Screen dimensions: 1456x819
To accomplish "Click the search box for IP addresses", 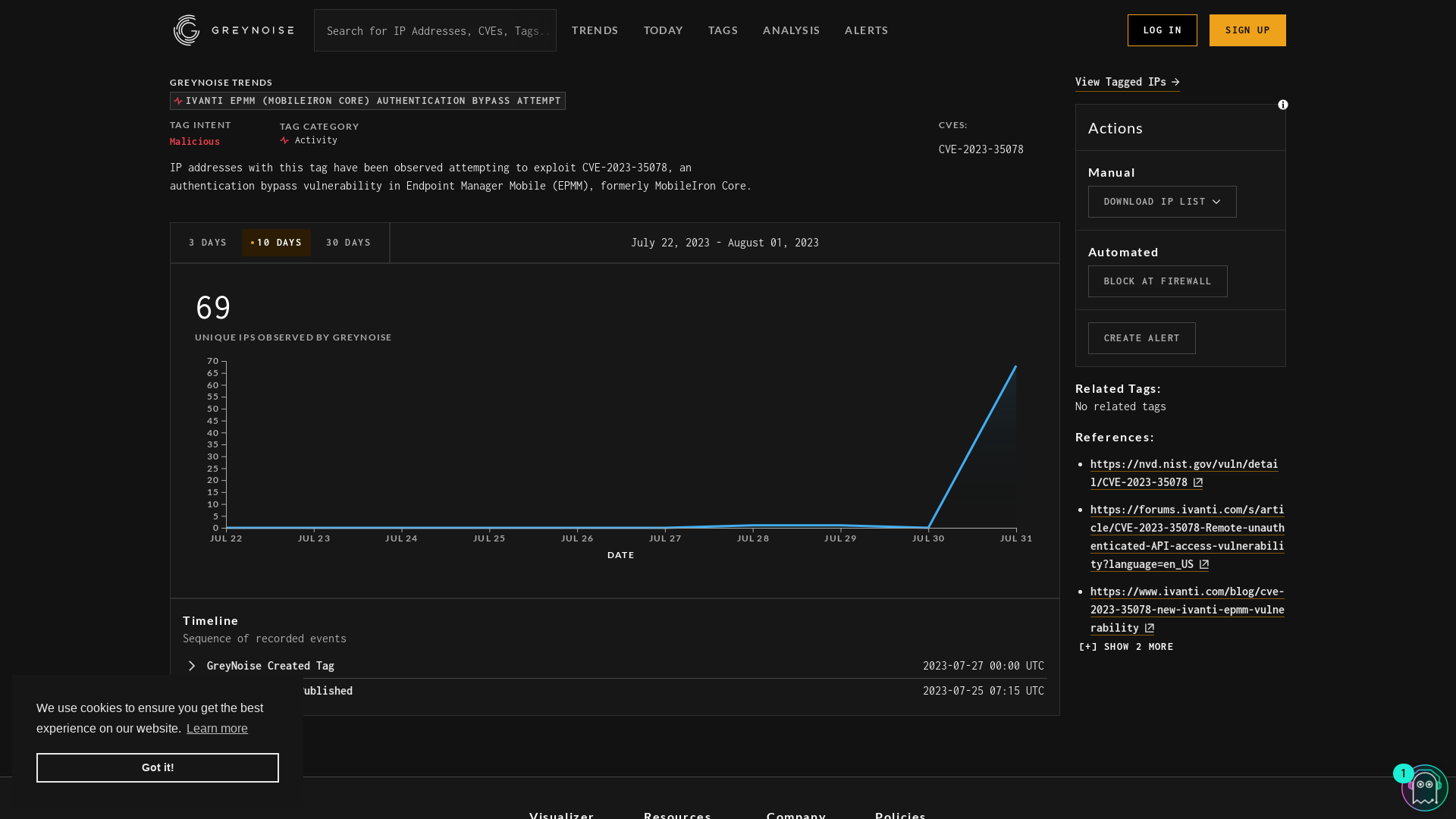I will coord(435,30).
